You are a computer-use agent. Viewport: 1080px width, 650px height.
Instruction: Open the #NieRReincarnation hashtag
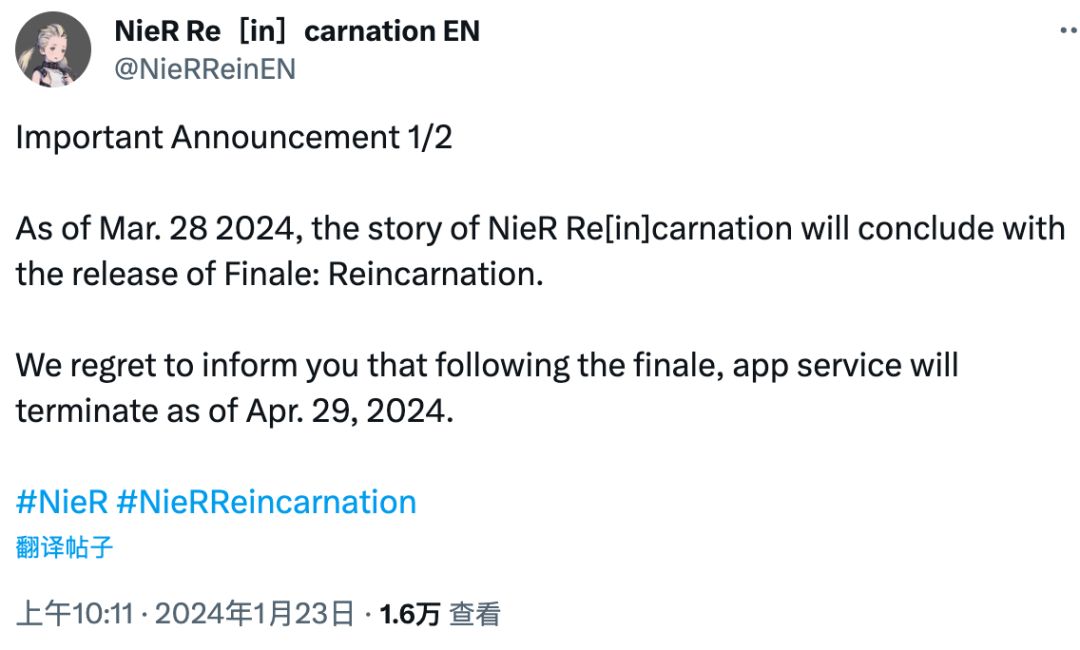click(x=266, y=502)
